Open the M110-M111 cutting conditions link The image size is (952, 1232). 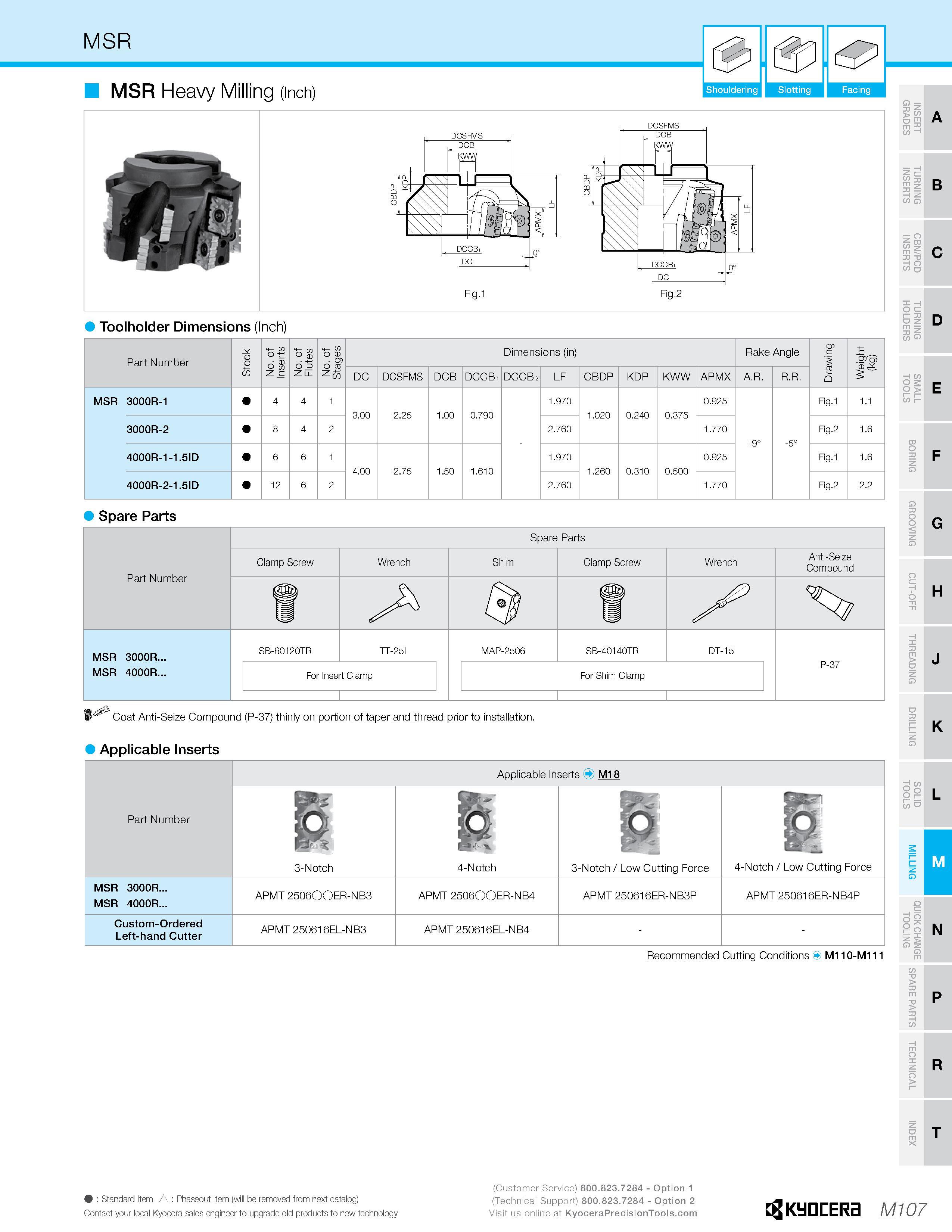click(854, 956)
